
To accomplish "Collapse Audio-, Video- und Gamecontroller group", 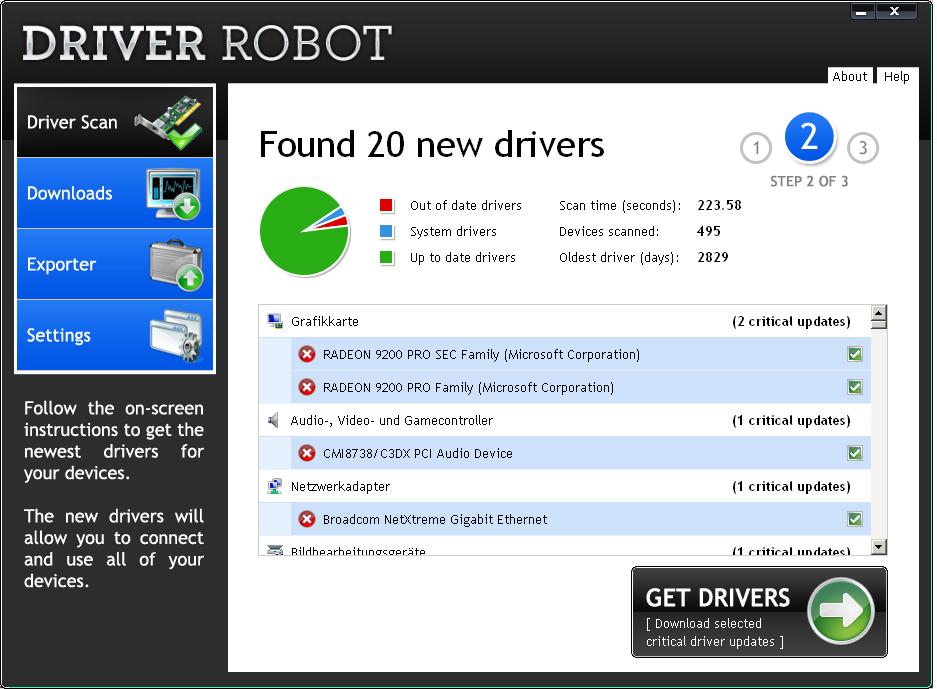I will click(391, 420).
